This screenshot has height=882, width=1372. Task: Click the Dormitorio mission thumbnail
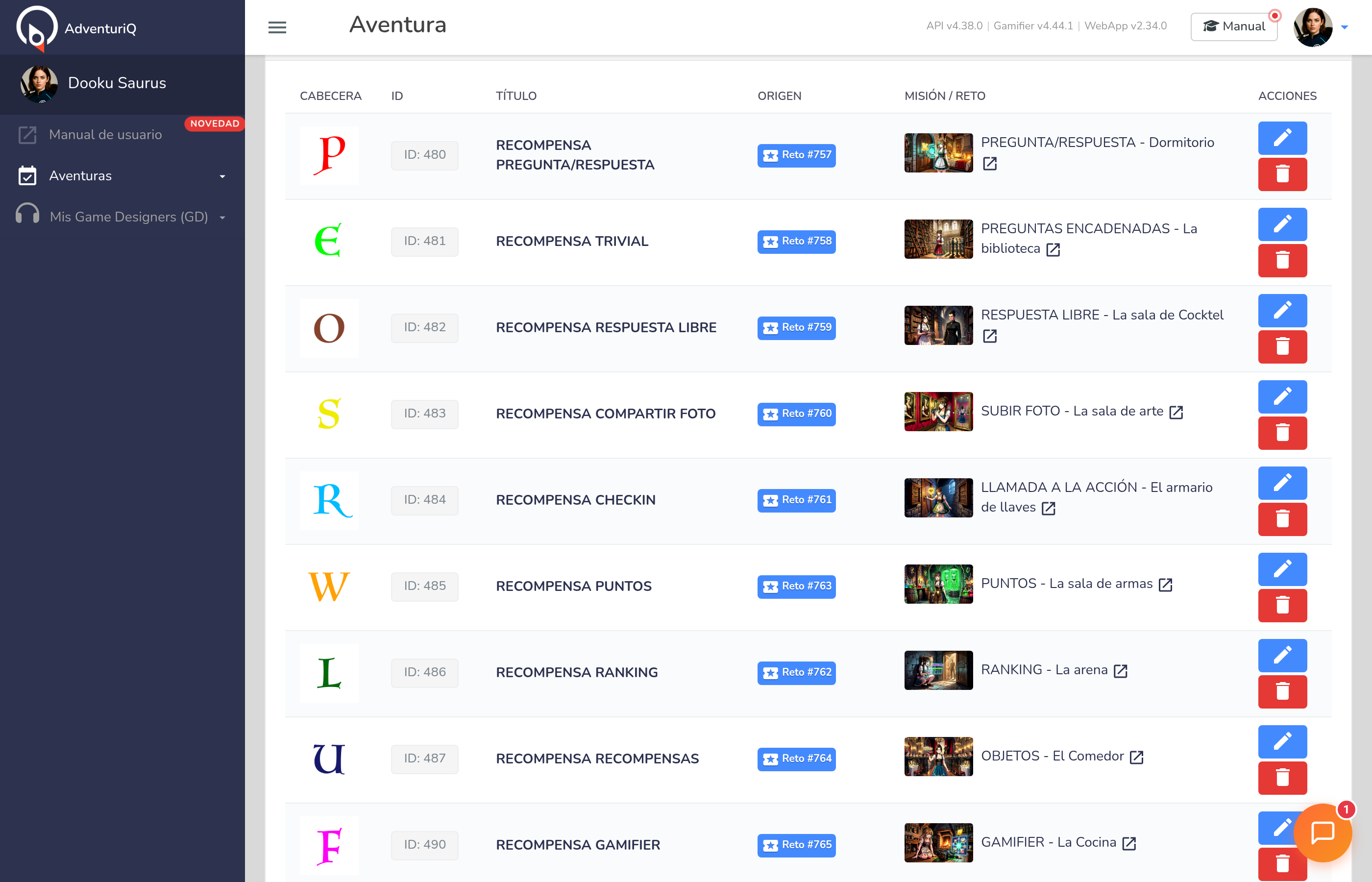pyautogui.click(x=938, y=153)
